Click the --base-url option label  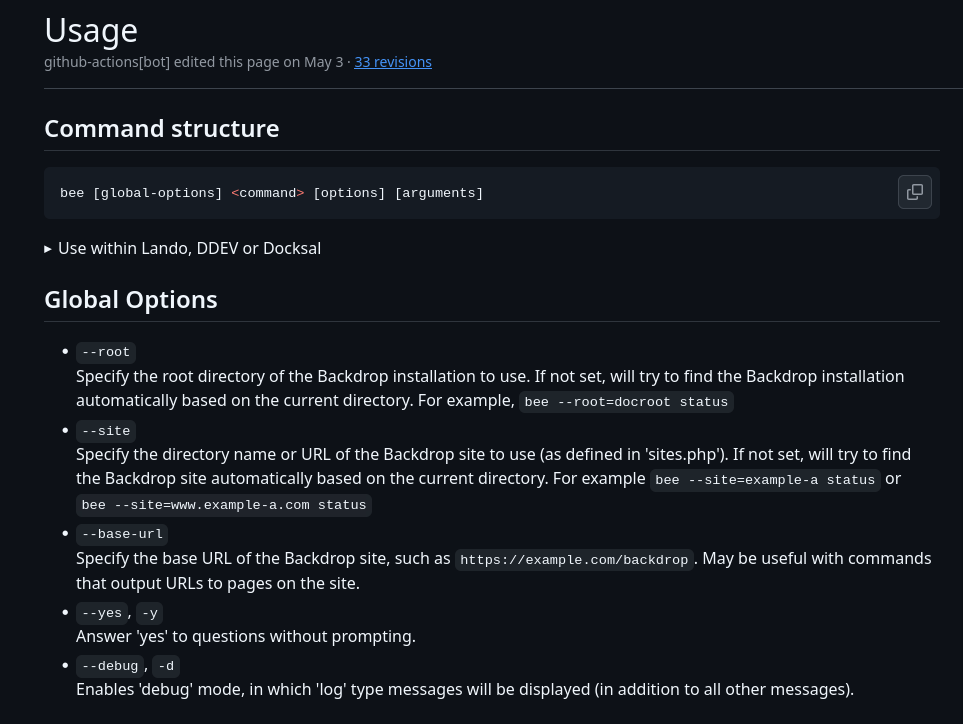[122, 534]
